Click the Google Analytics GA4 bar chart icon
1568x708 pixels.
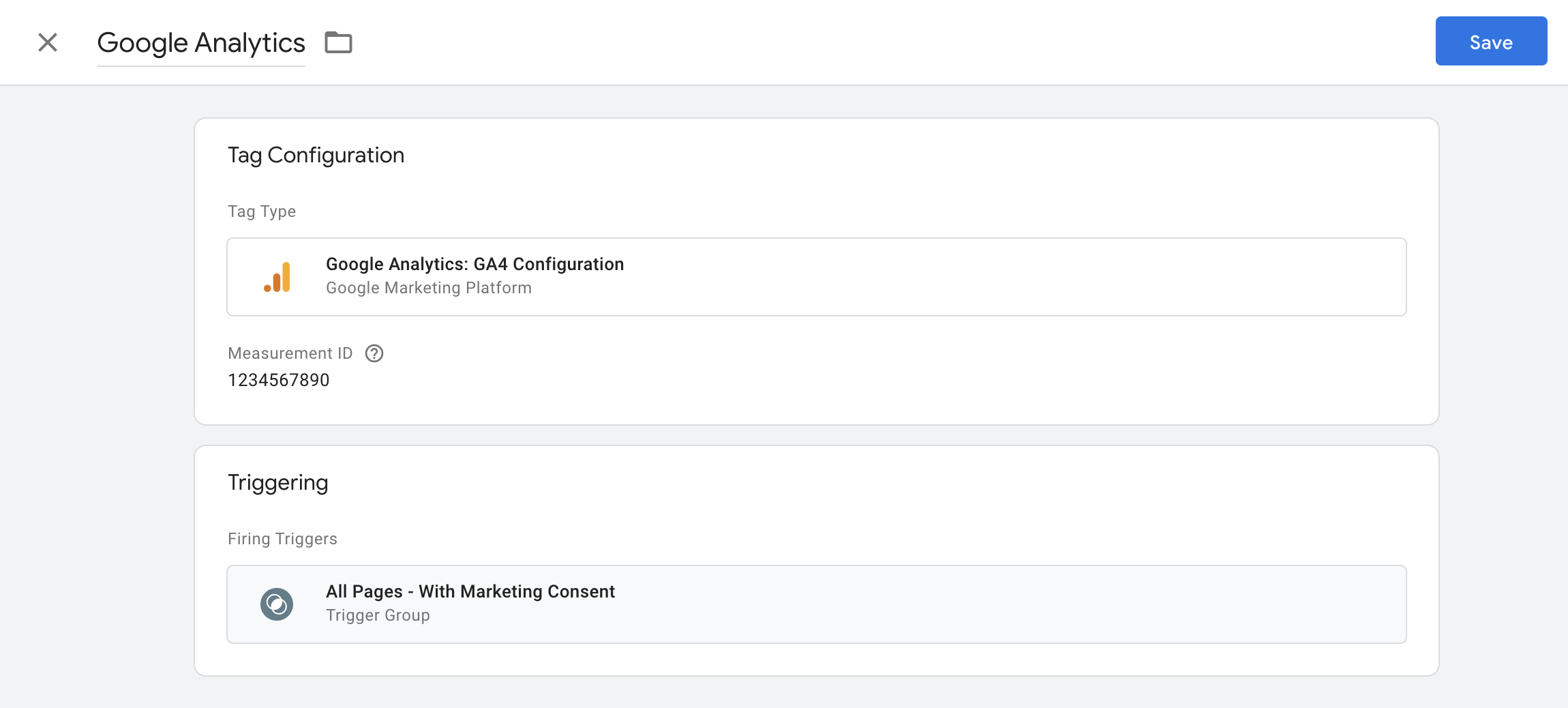(278, 276)
